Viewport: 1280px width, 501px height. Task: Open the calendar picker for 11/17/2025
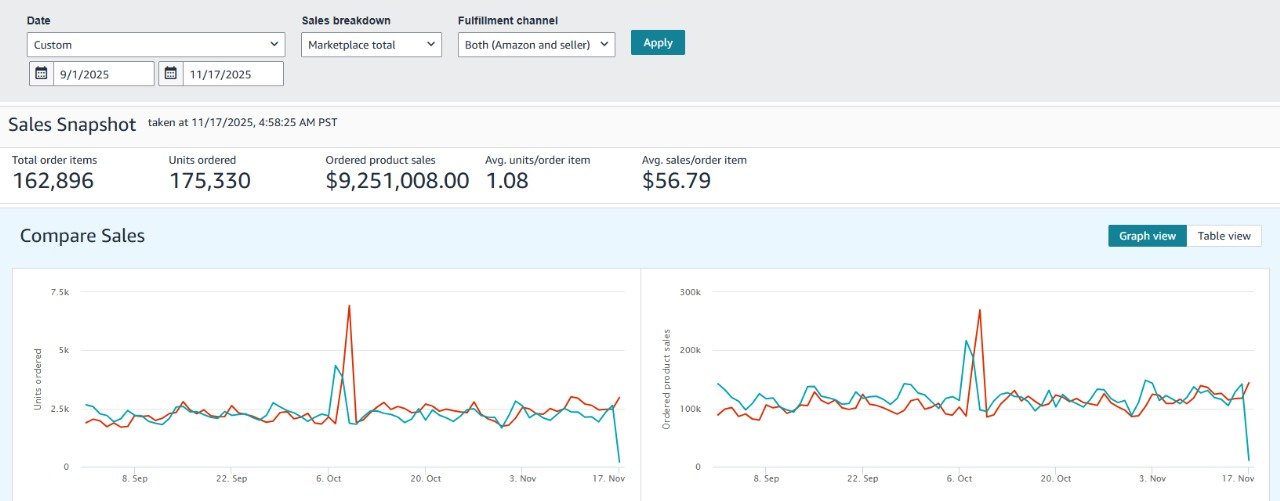(x=171, y=74)
